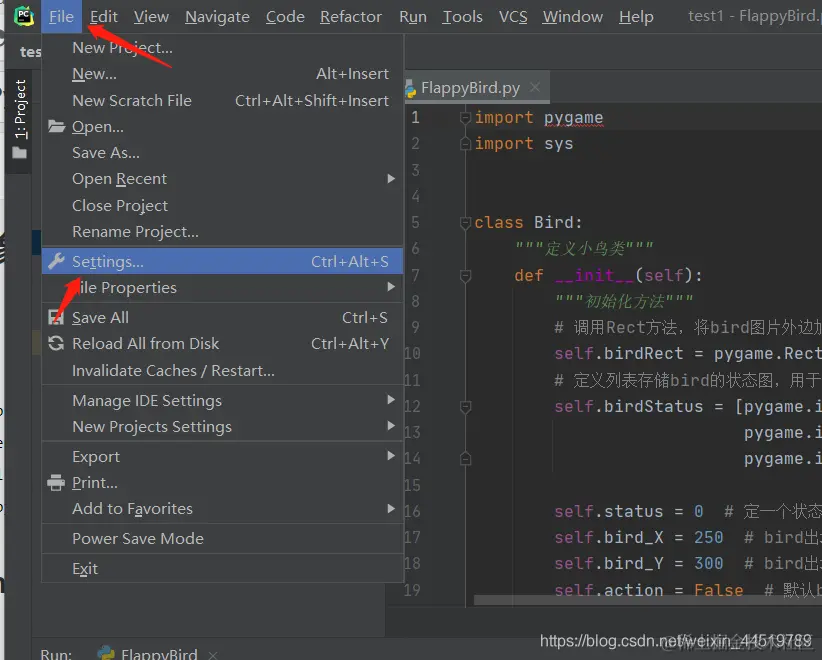Expand the New Projects Settings submenu arrow
The image size is (822, 660).
coord(391,426)
